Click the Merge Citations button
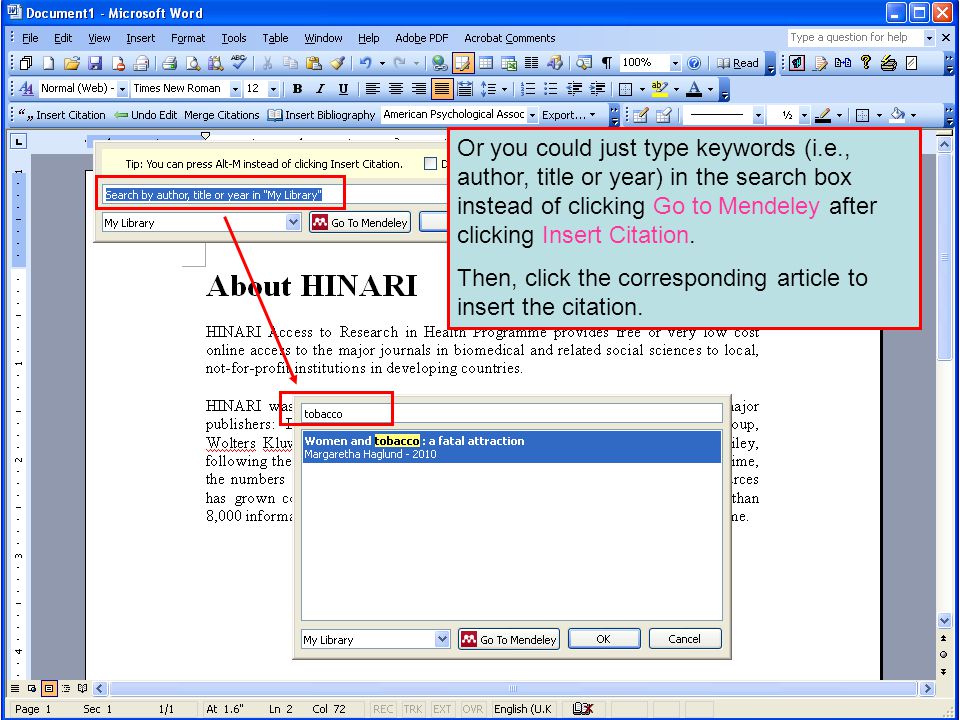 (222, 115)
